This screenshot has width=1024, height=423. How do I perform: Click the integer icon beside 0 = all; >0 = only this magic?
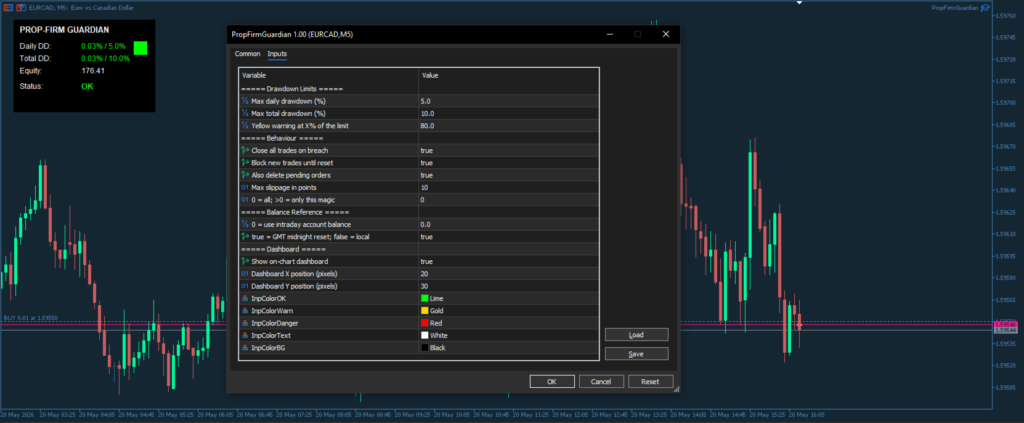click(x=245, y=200)
